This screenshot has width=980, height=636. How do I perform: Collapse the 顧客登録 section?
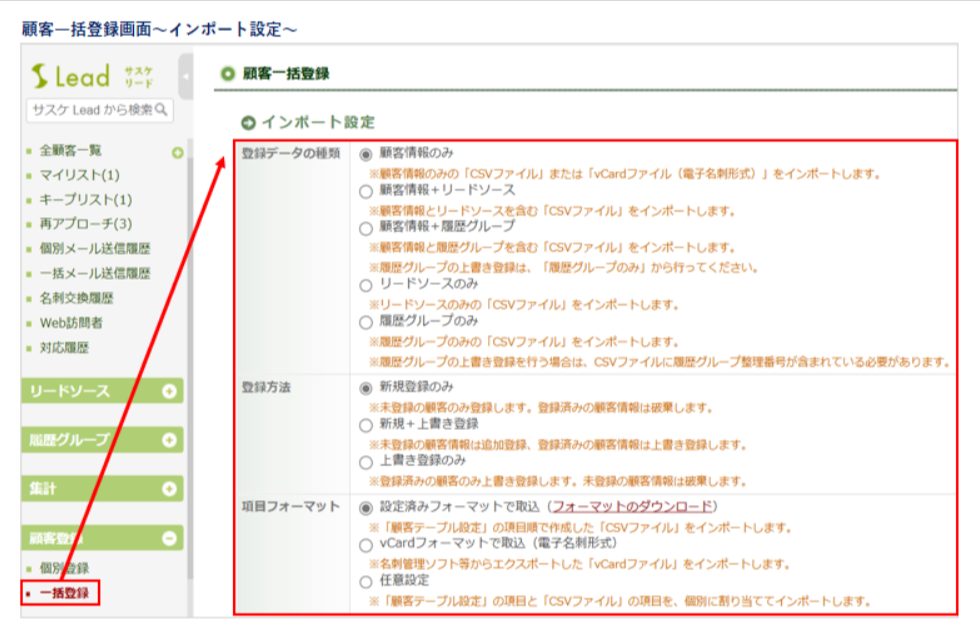pos(169,538)
